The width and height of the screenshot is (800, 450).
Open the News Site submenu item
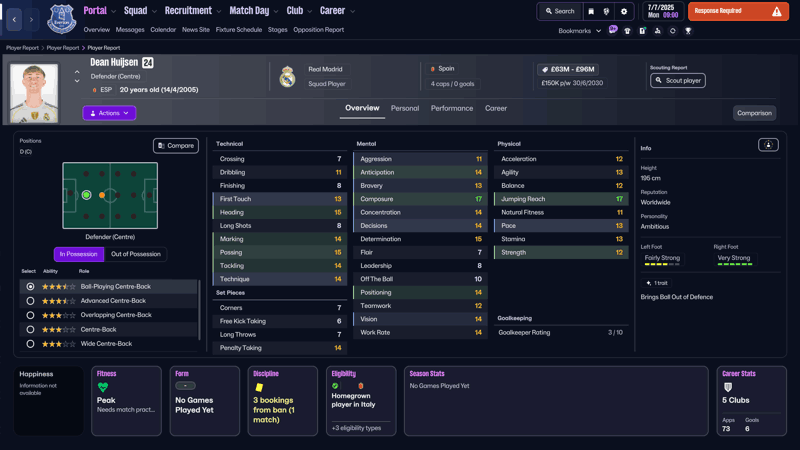point(196,30)
